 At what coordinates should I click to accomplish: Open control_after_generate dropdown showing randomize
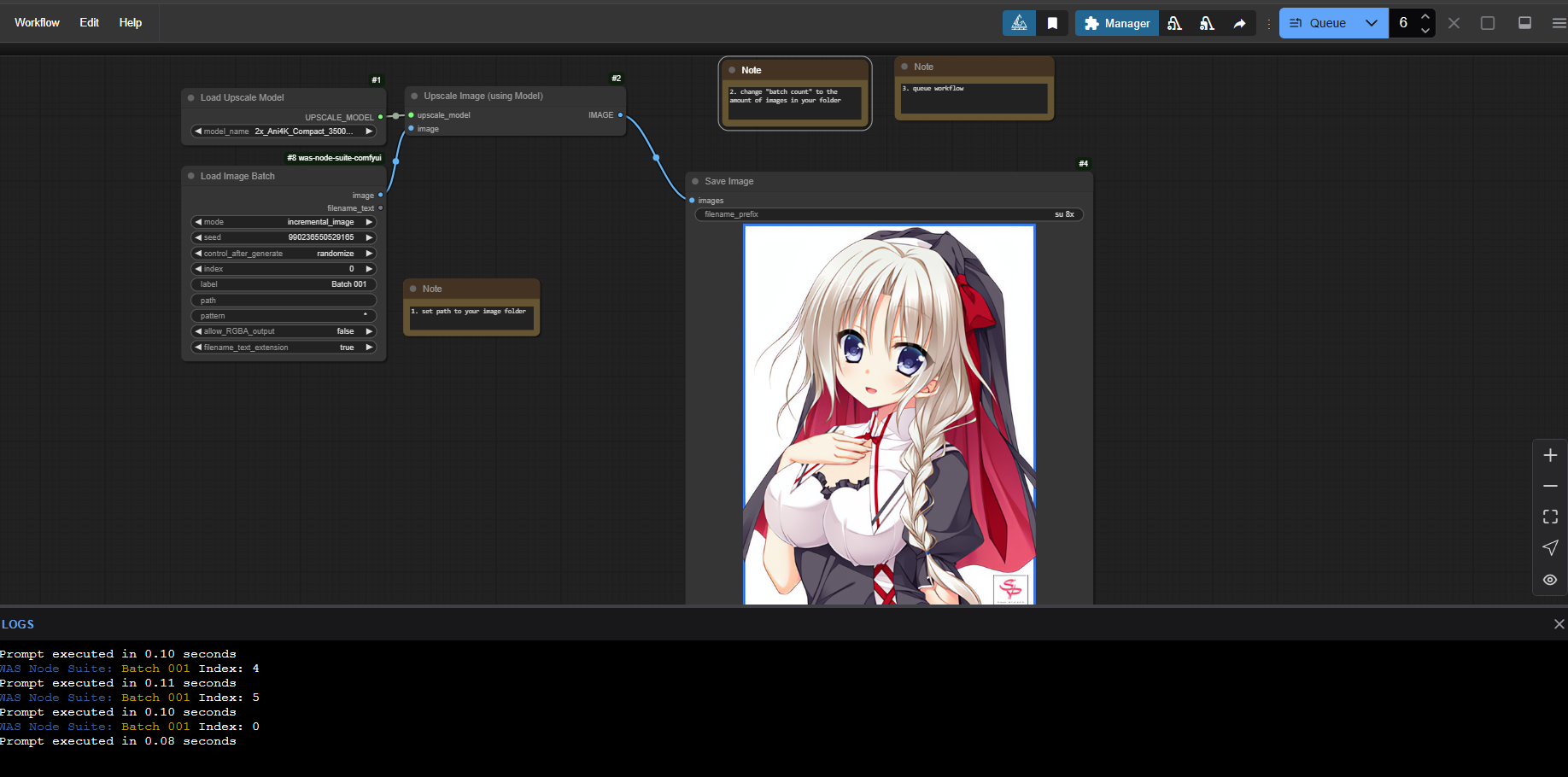pos(284,254)
